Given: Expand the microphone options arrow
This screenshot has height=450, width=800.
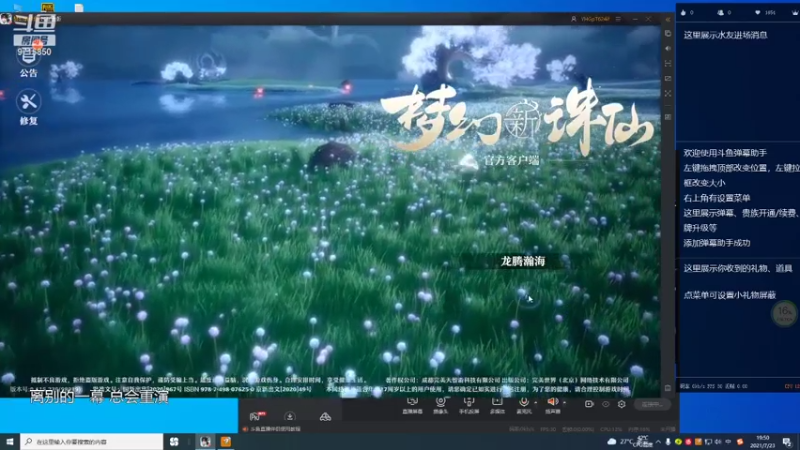Looking at the screenshot, I should (536, 403).
